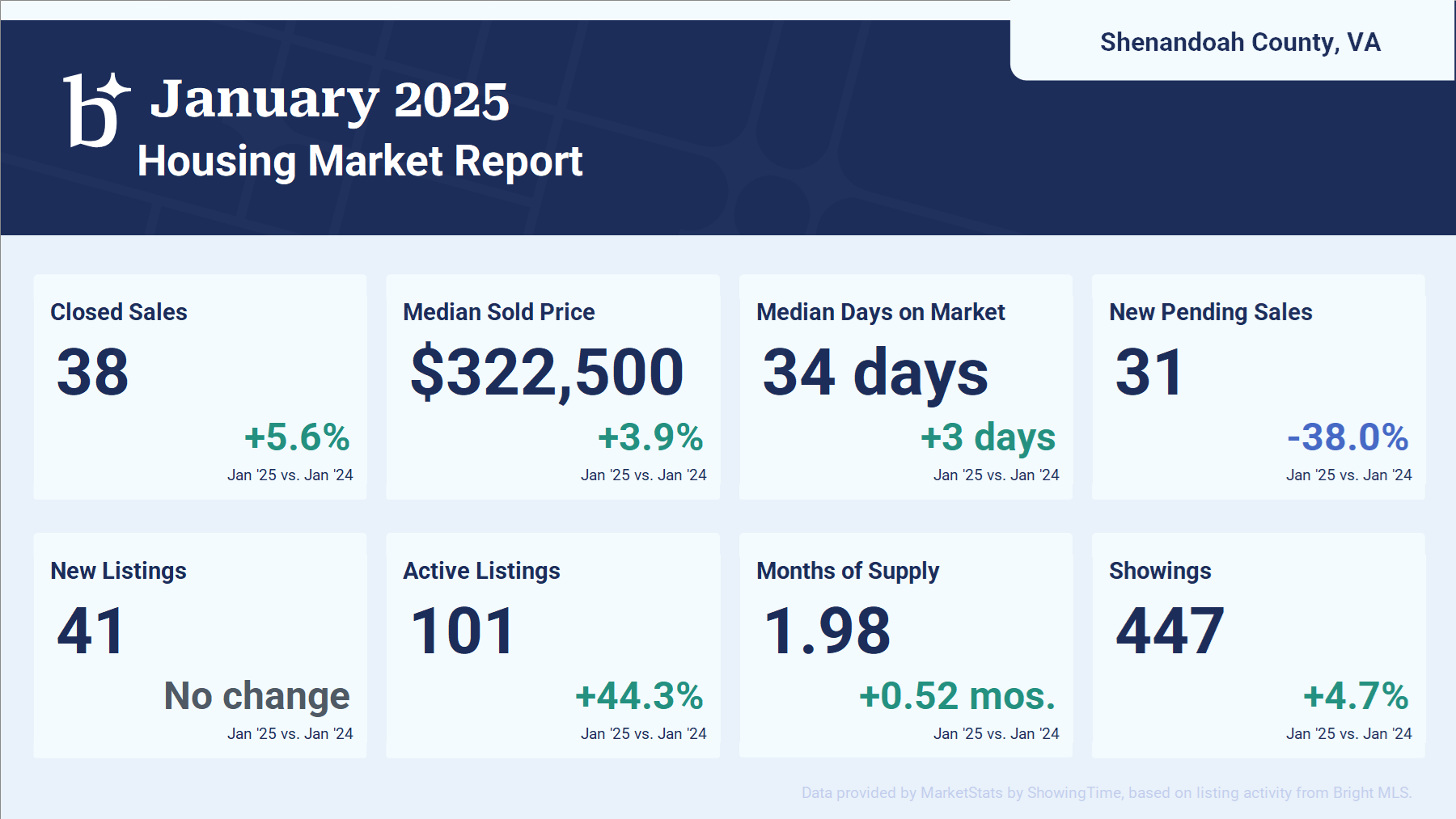1456x819 pixels.
Task: Click the 1.98 months of supply figure
Action: point(827,631)
